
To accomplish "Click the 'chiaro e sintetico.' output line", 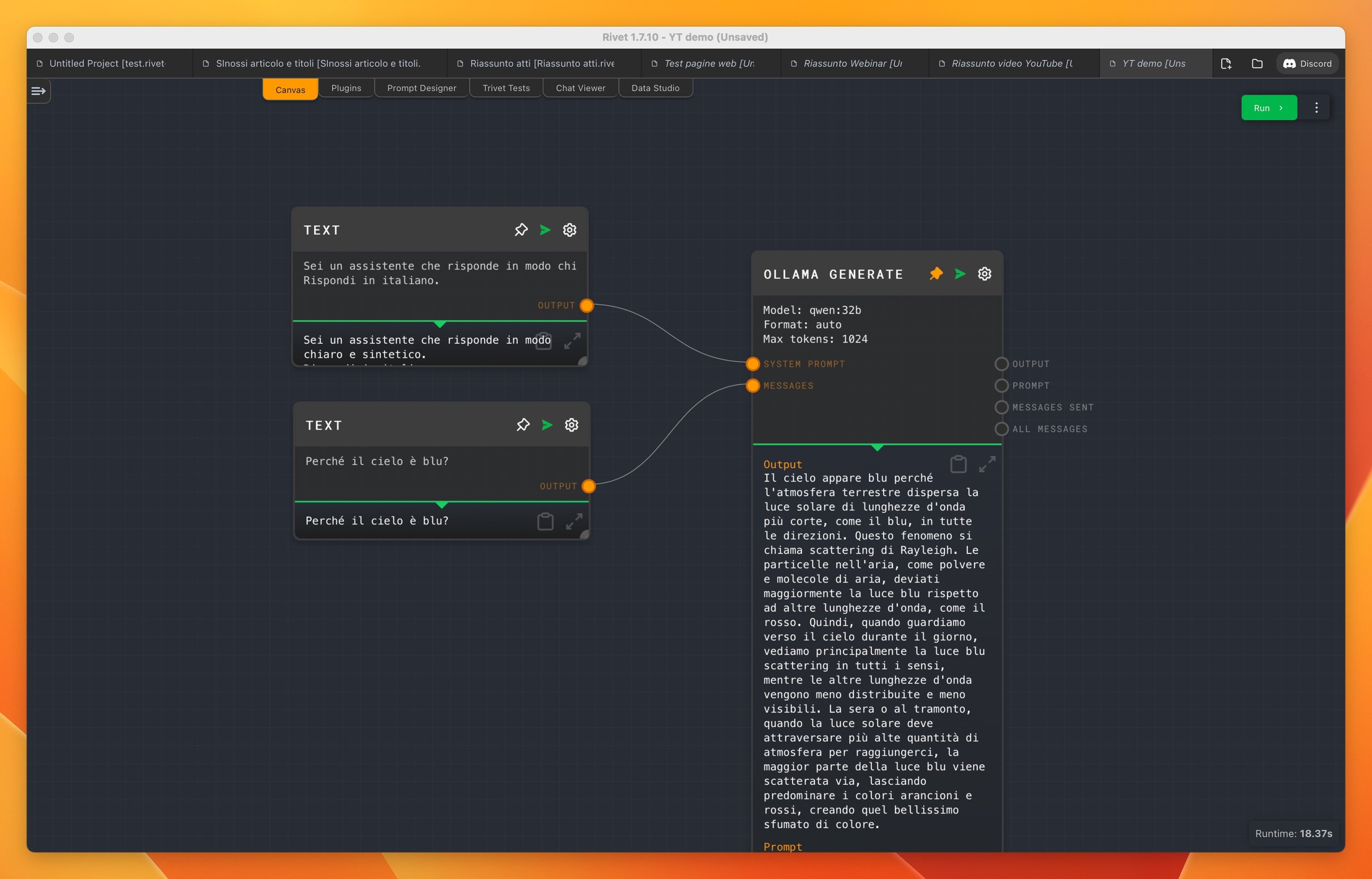I will coord(365,355).
